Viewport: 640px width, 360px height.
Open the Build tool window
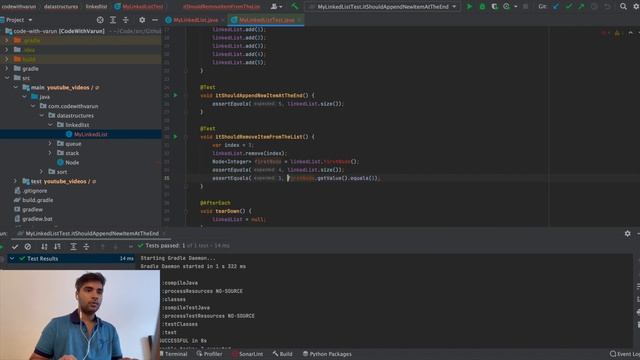[282, 354]
